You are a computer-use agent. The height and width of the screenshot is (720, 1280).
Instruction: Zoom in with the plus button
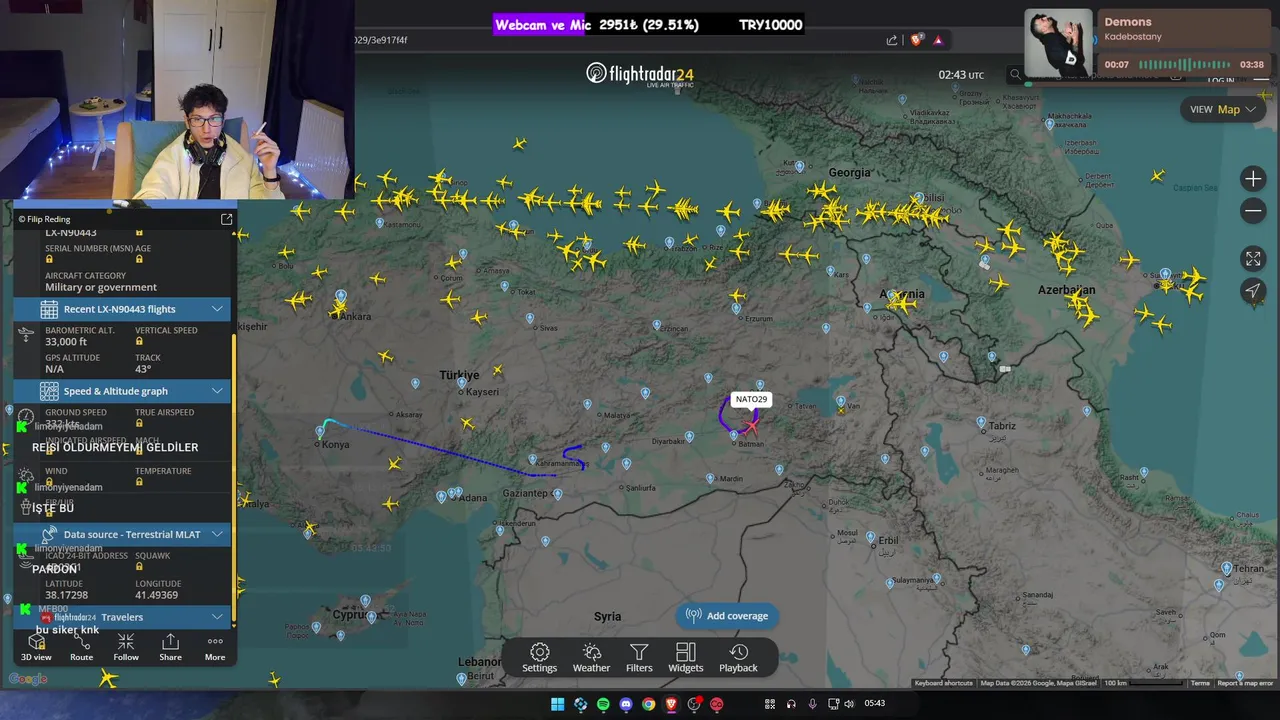[x=1253, y=179]
